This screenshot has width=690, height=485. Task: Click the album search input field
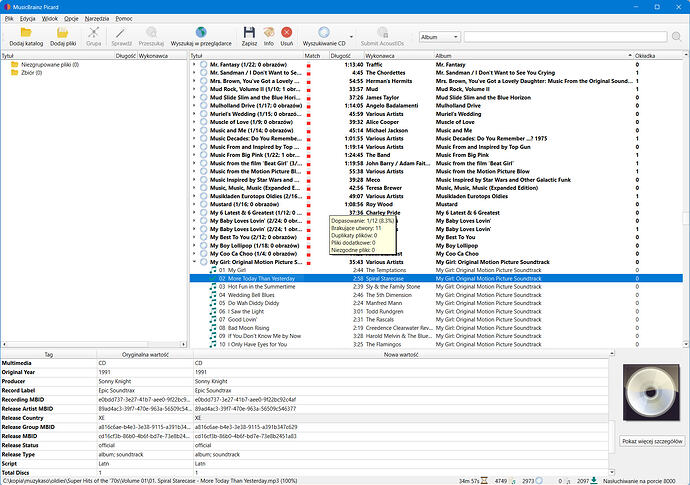click(x=565, y=37)
